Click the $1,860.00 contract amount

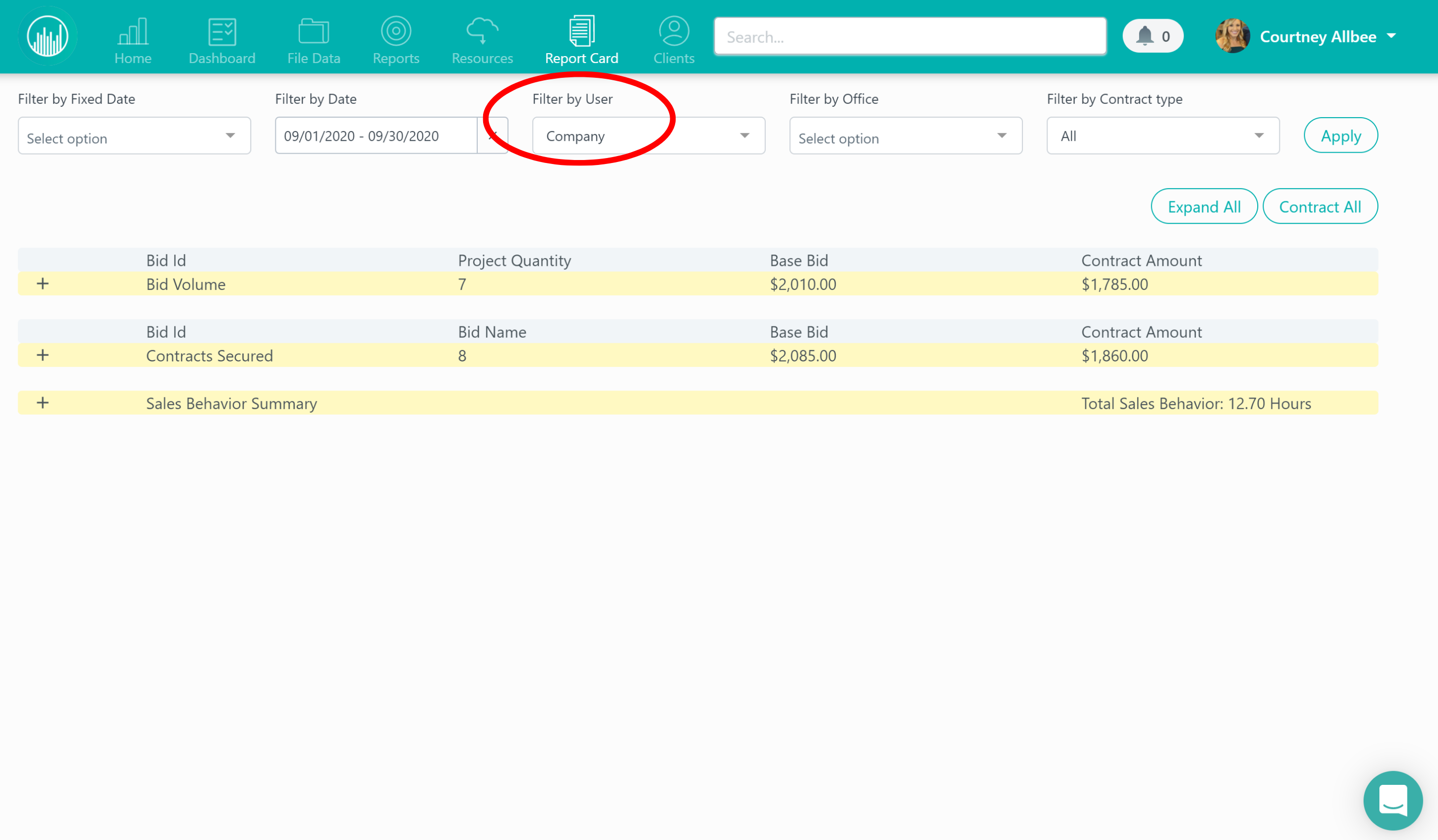click(1114, 355)
